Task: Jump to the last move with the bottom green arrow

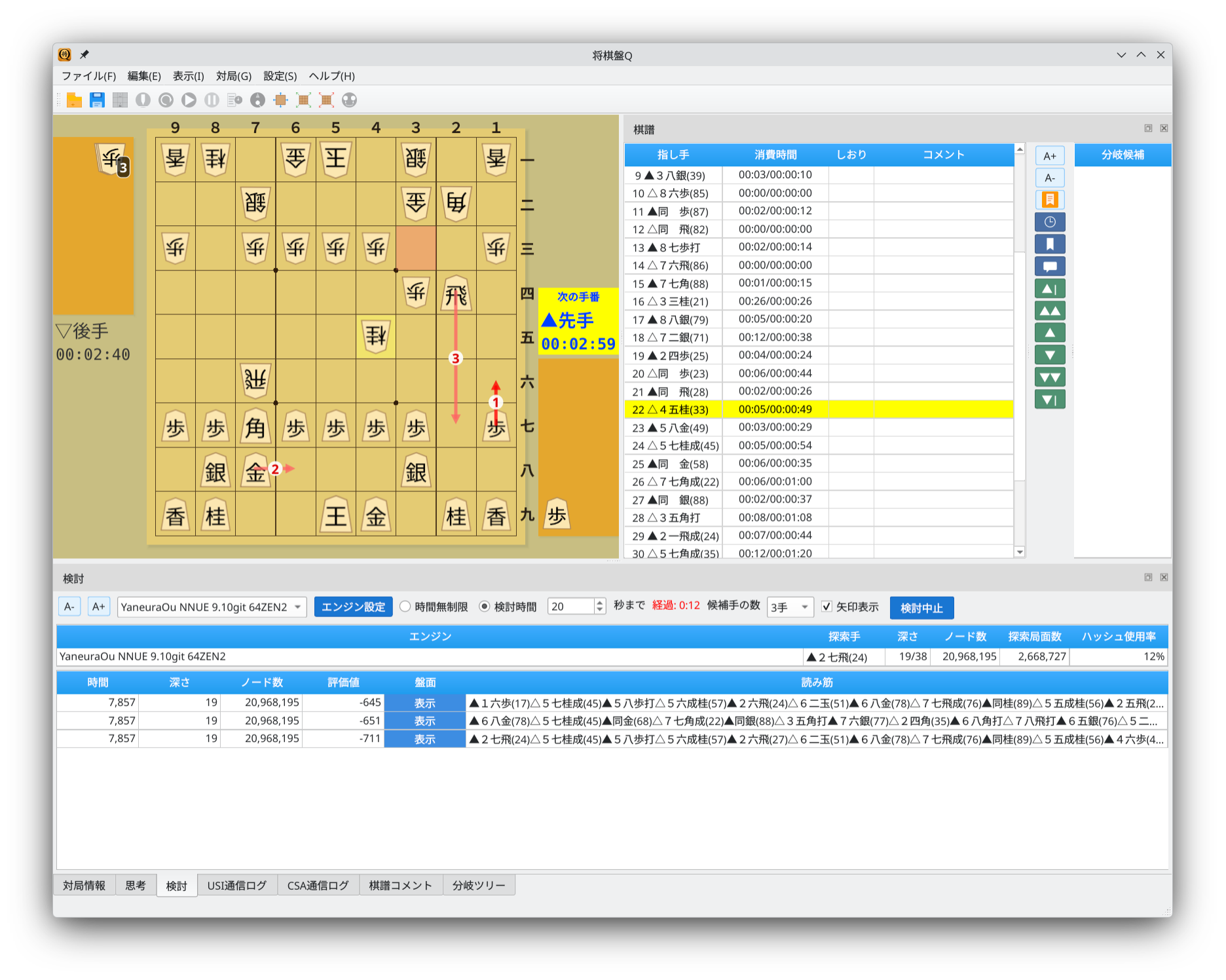Action: (1050, 400)
